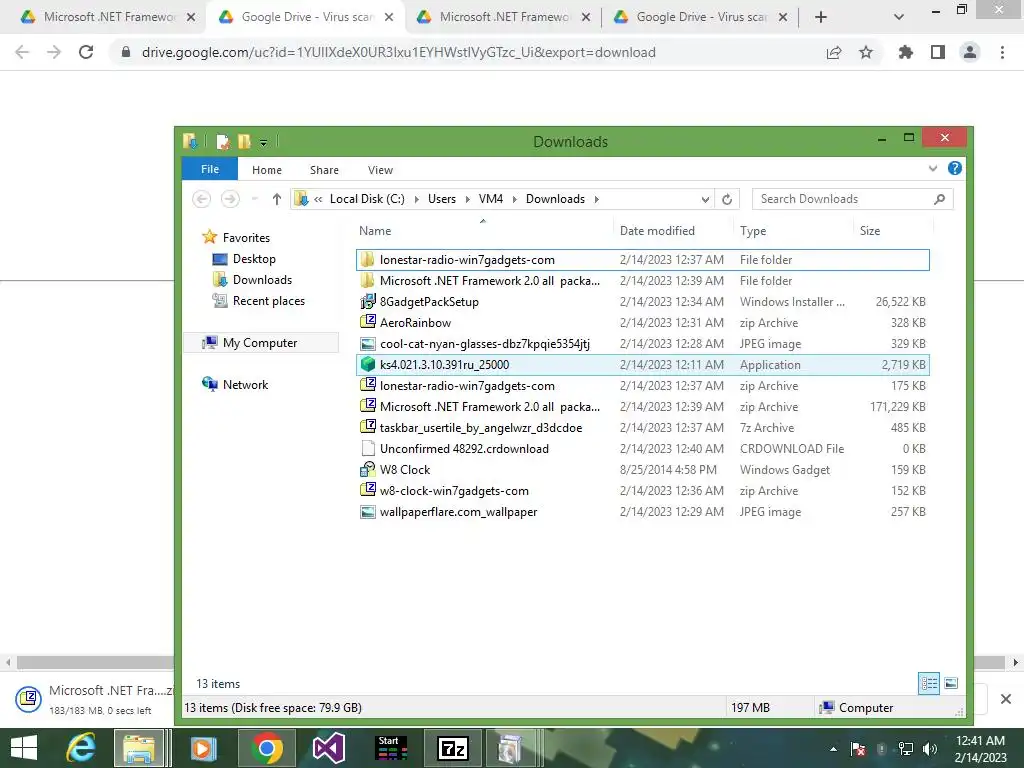The height and width of the screenshot is (768, 1024).
Task: Bookmark this page with the star
Action: pyautogui.click(x=866, y=52)
